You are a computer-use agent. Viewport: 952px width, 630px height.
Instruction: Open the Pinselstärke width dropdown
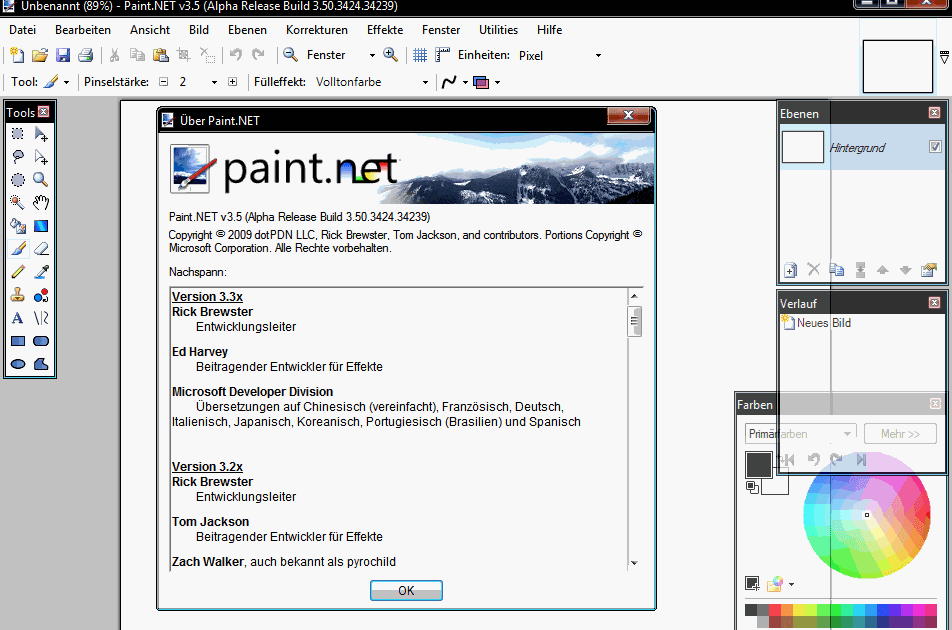[x=214, y=82]
